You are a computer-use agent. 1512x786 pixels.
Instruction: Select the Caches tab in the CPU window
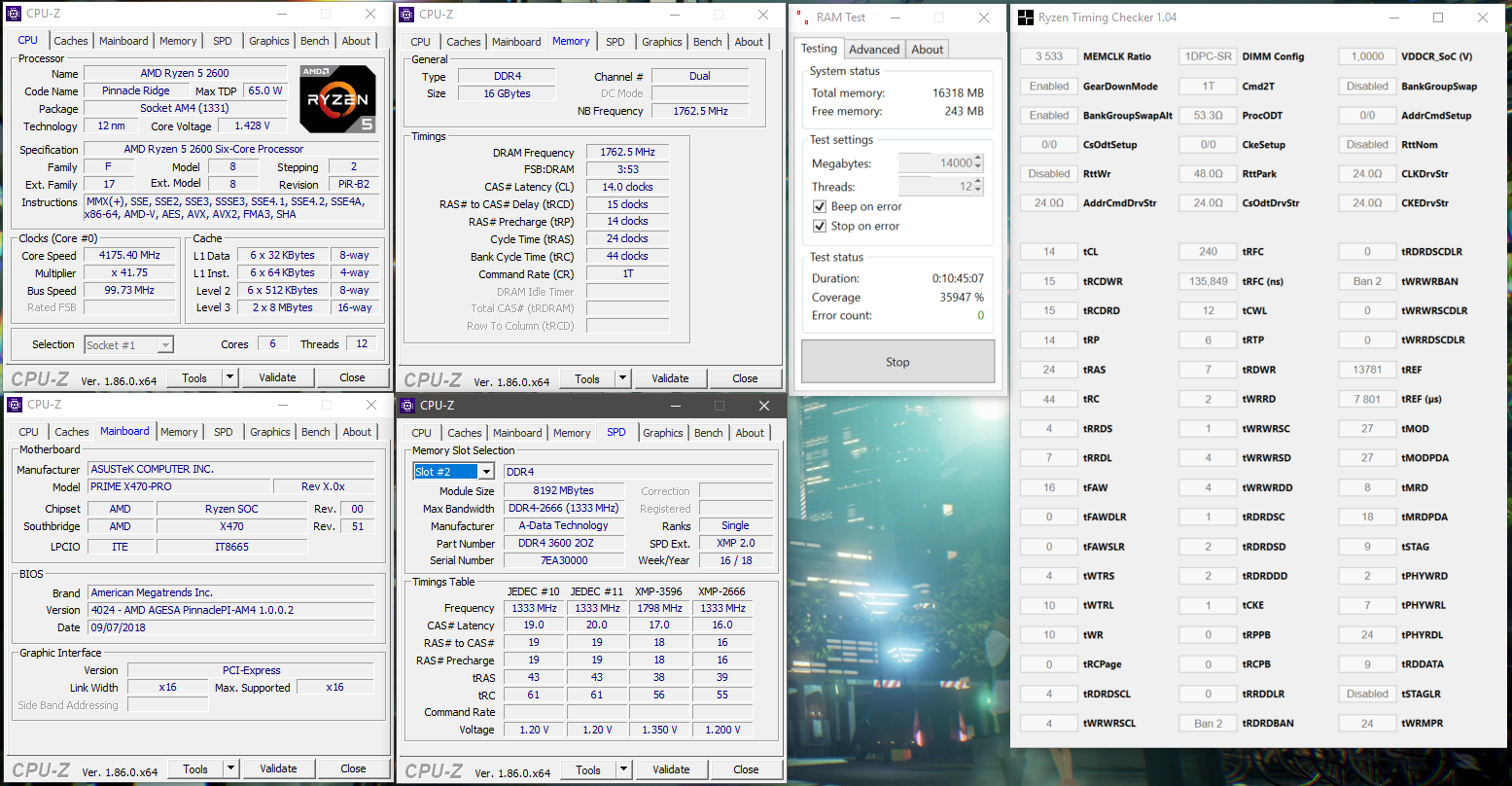pyautogui.click(x=71, y=41)
